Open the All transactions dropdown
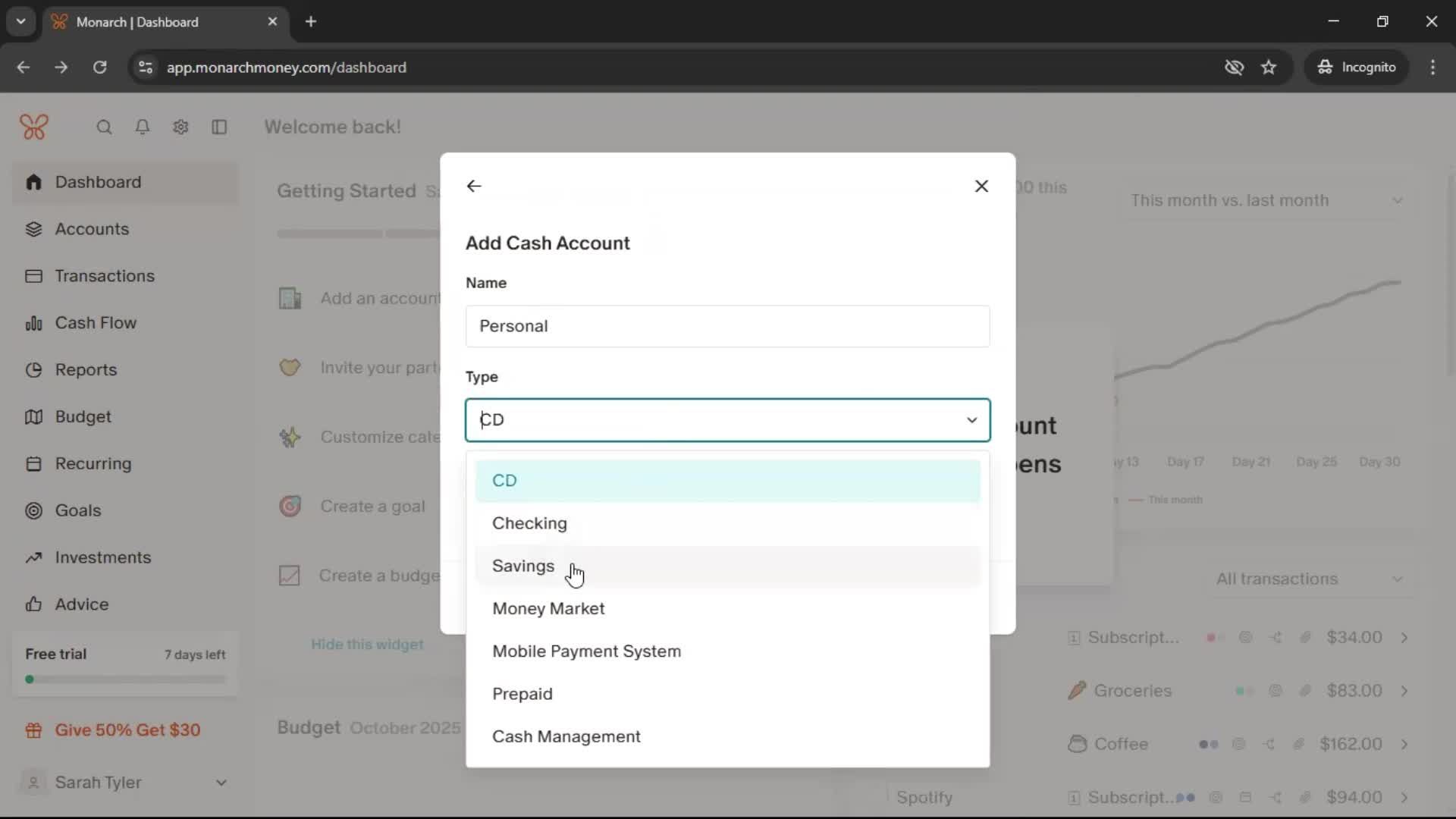Image resolution: width=1456 pixels, height=819 pixels. (x=1309, y=579)
